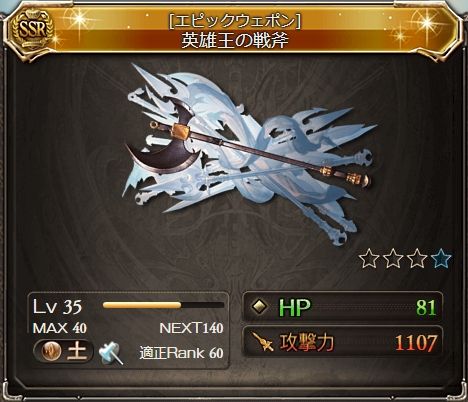468x402 pixels.
Task: Click the first empty uncap star
Action: [369, 259]
